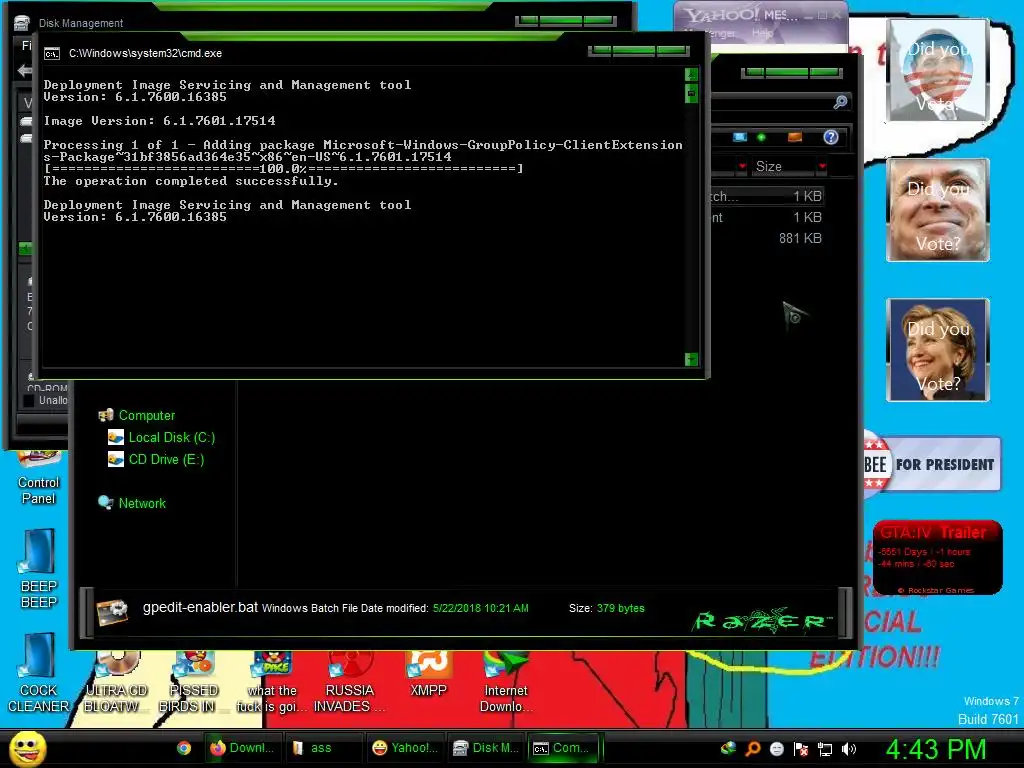Click the Razer logo in Explorer details pane

coord(761,620)
